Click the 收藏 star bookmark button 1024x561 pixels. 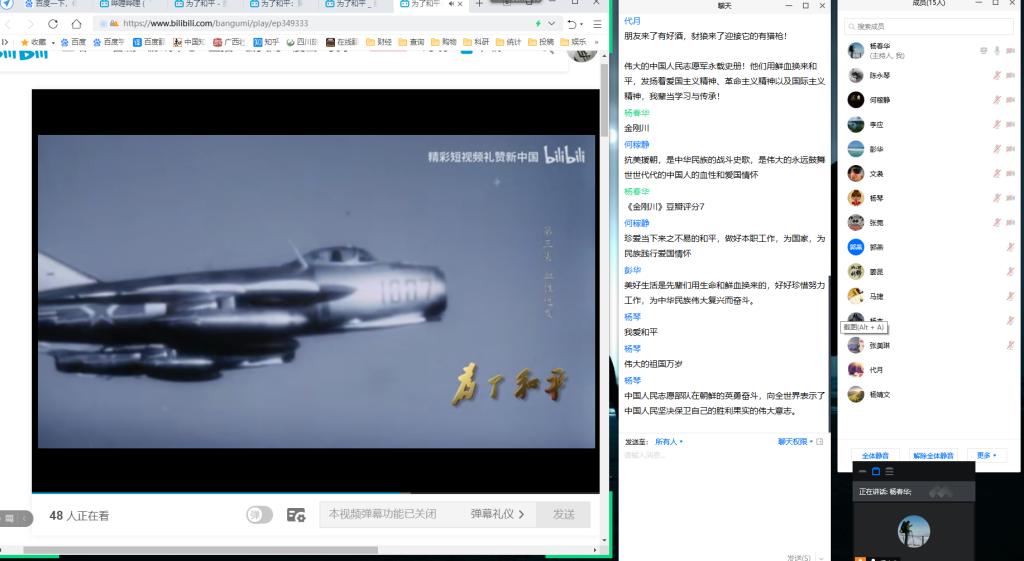click(x=34, y=42)
